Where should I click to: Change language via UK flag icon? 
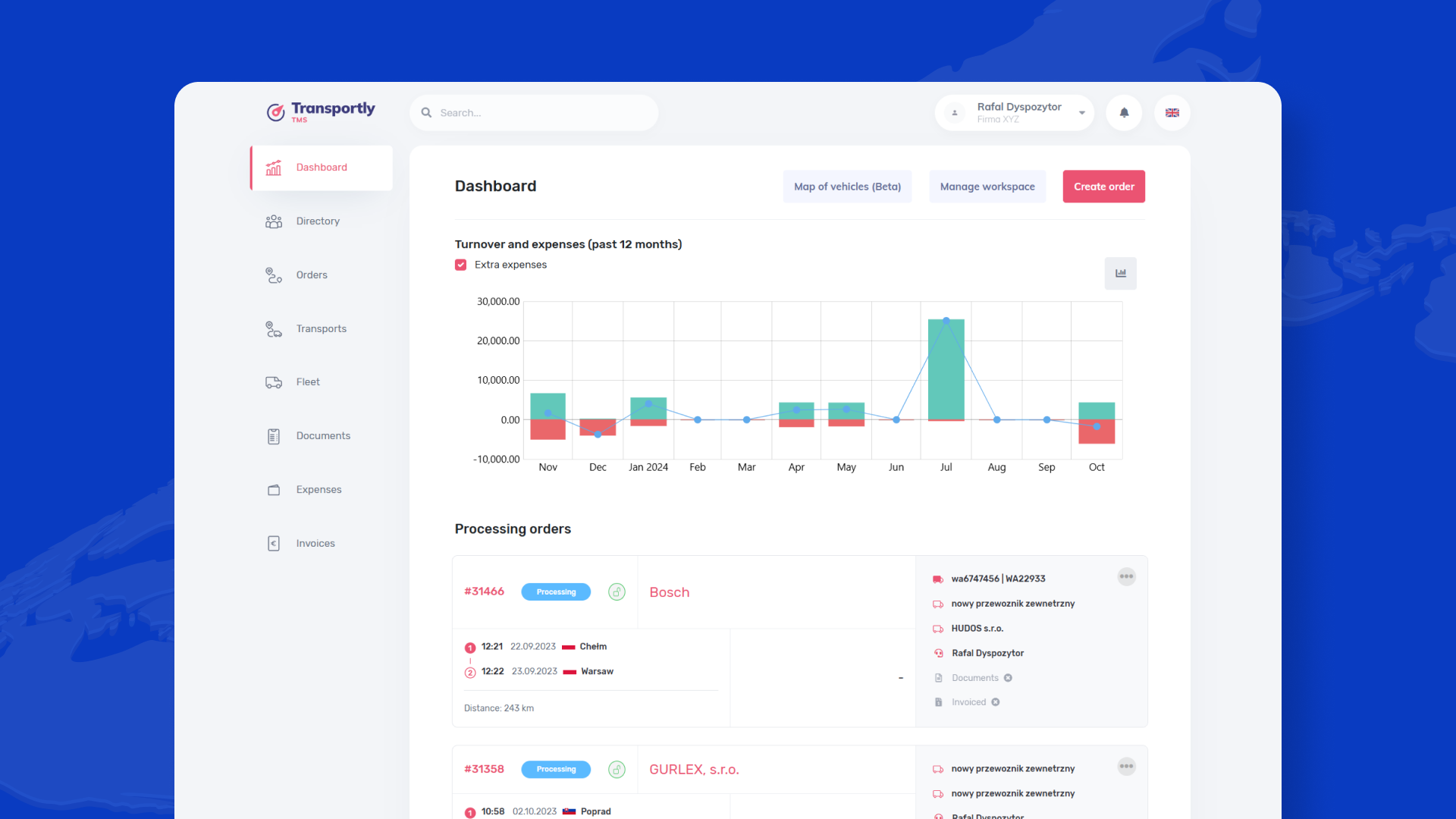pos(1172,113)
